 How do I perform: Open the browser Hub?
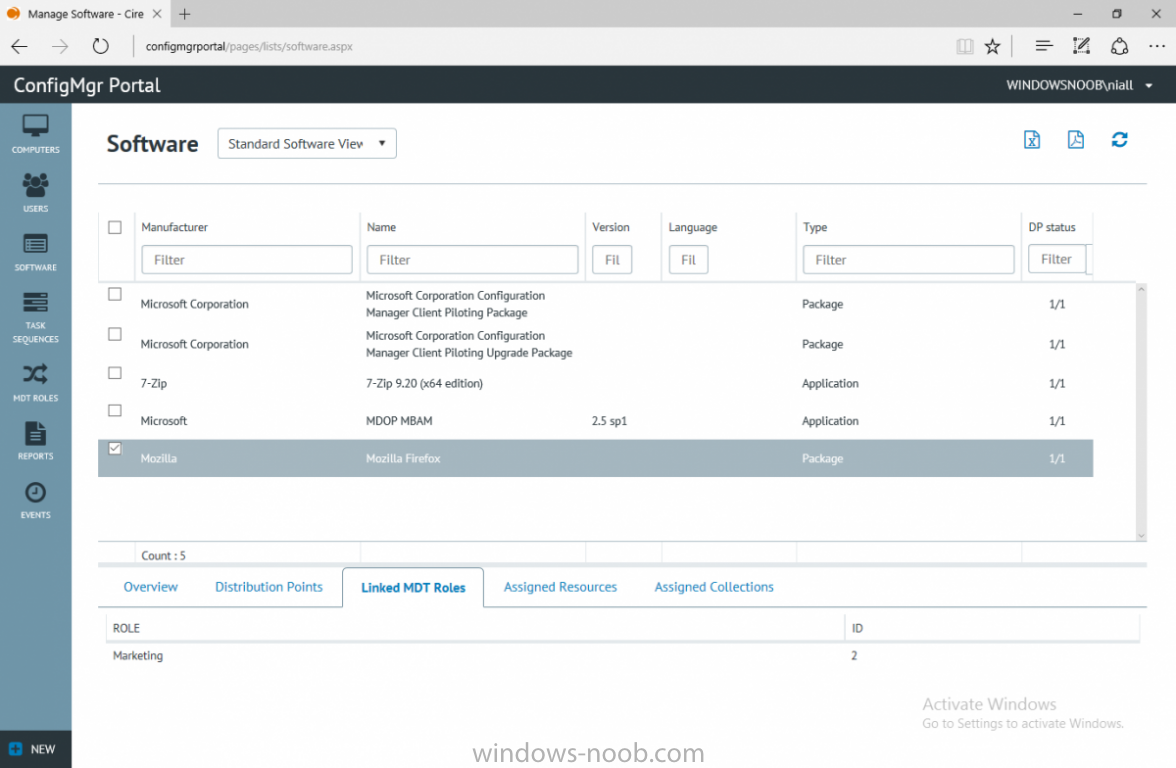tap(1043, 46)
